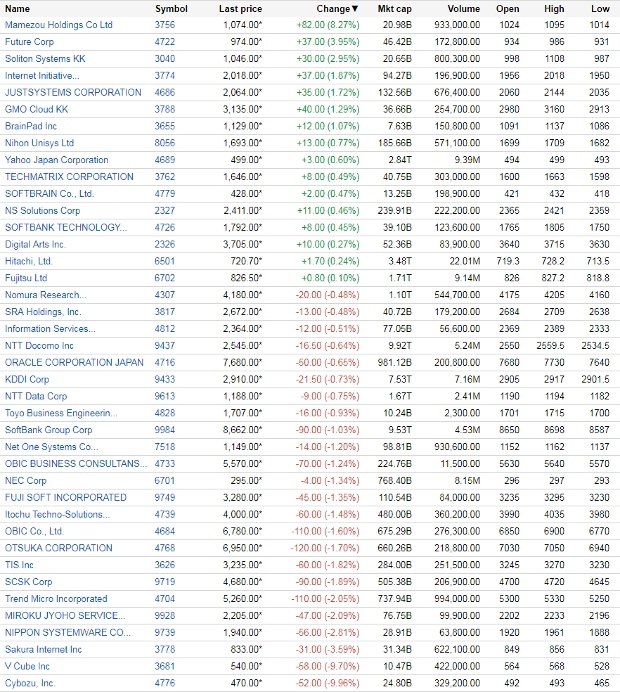Open BrainPad Inc link
620x692 pixels.
(x=31, y=126)
